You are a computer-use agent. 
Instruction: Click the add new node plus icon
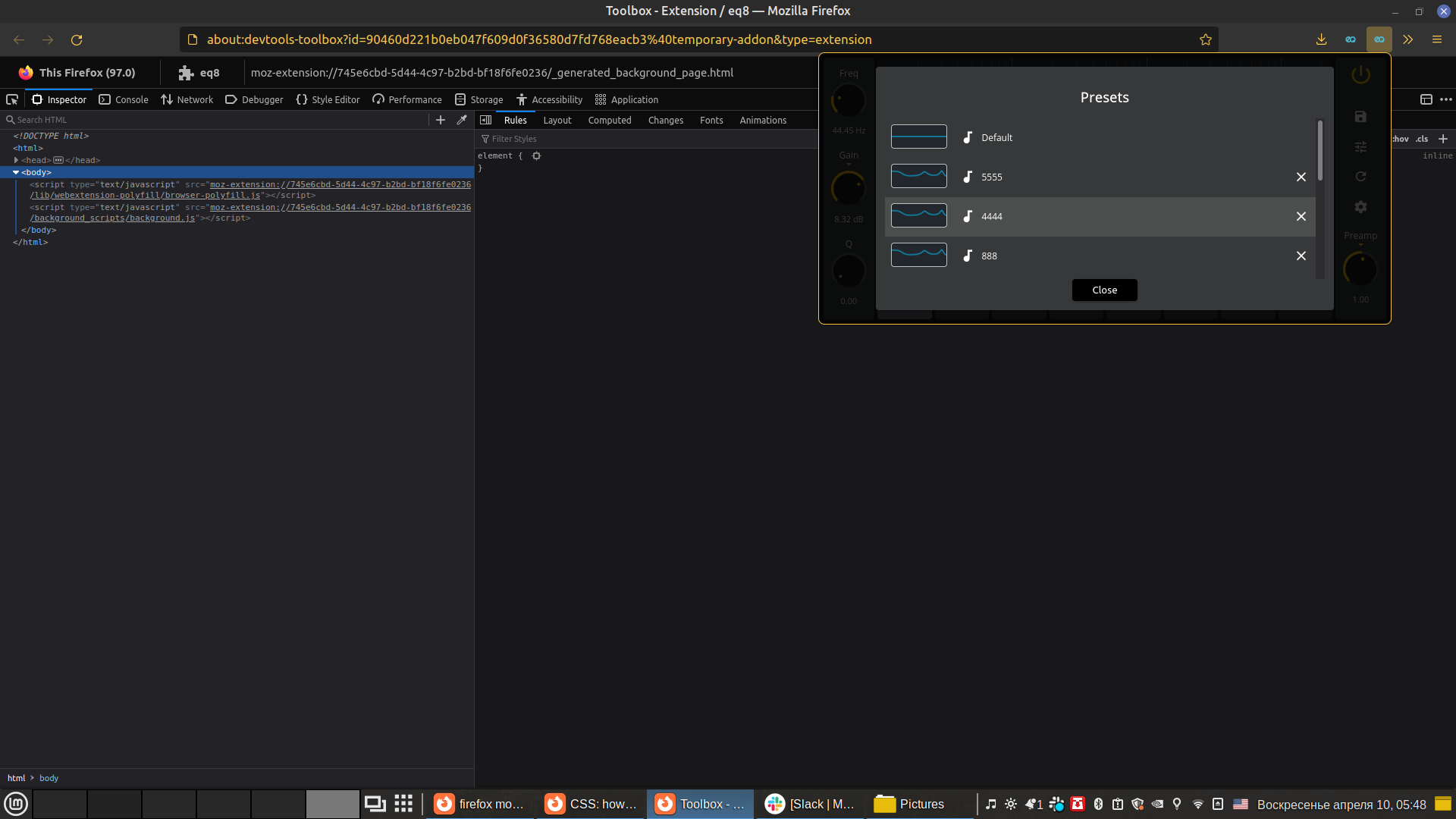click(441, 120)
